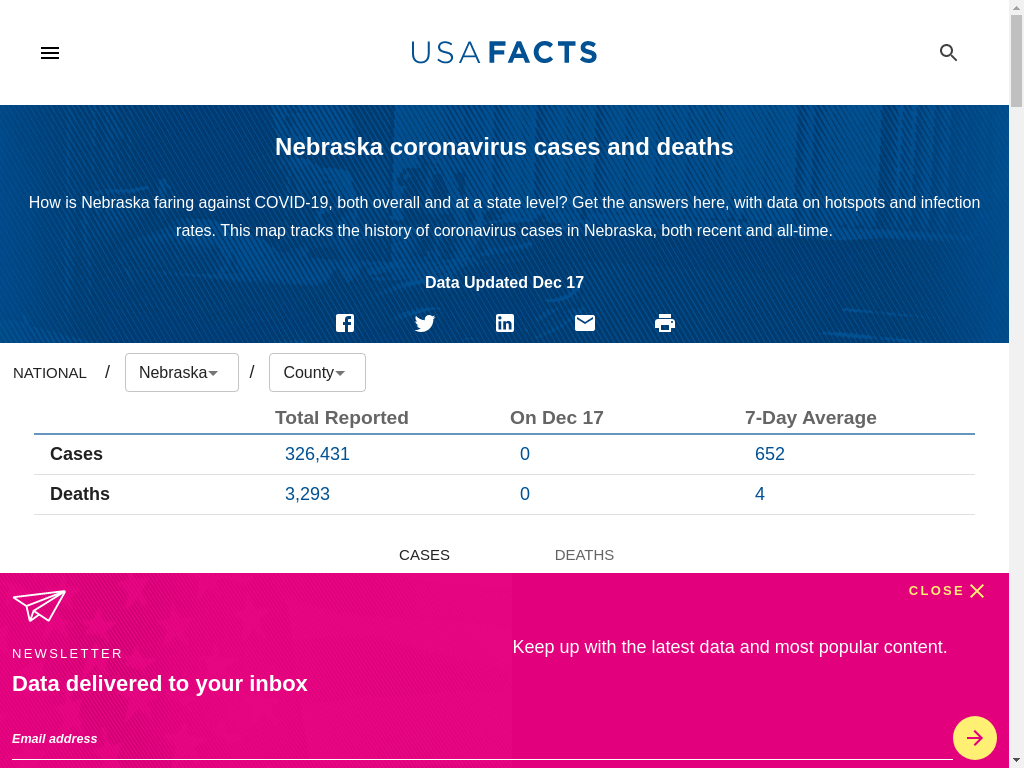Print the page using printer icon
Image resolution: width=1024 pixels, height=768 pixels.
(665, 323)
